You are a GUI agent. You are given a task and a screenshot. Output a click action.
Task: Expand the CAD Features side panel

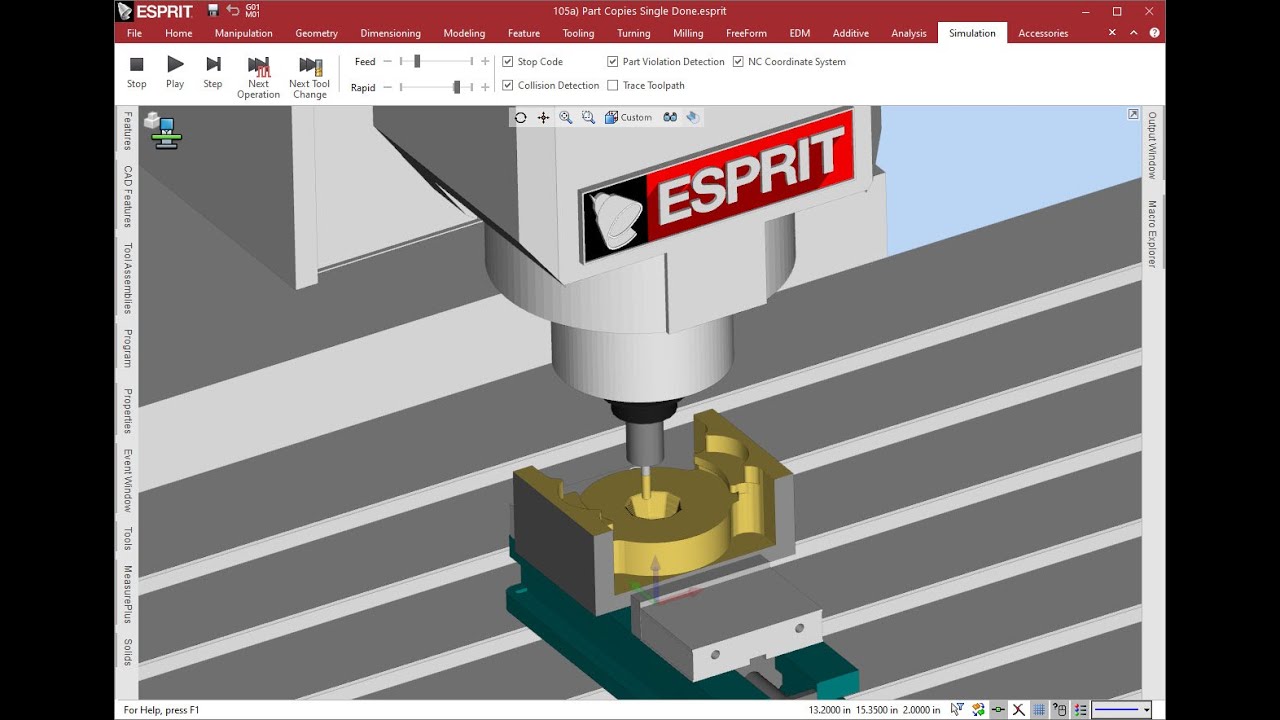127,197
